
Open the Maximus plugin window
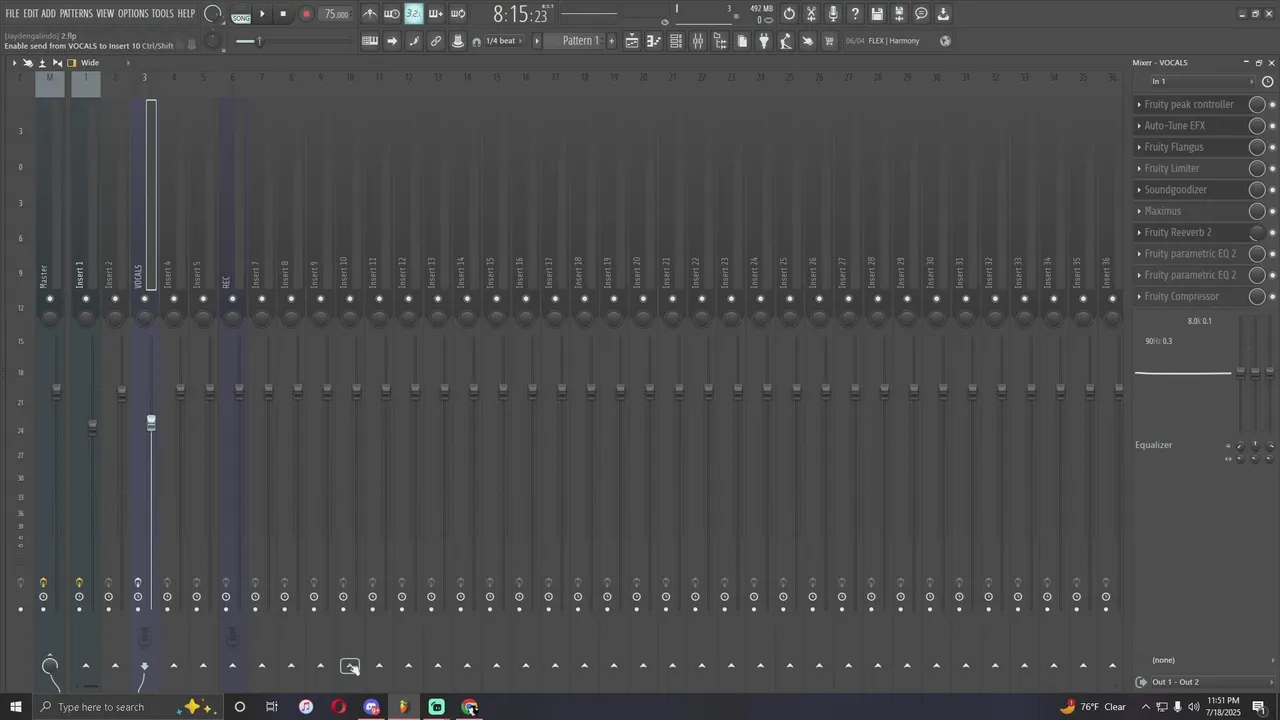(1163, 211)
